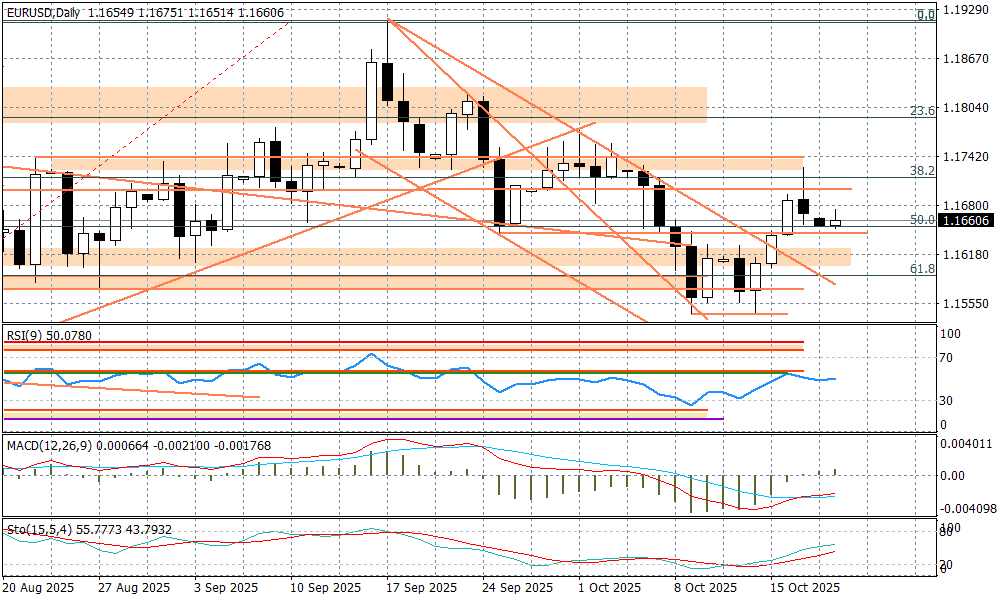Click the 50.0 Fibonacci level label
Viewport: 1000px width, 600px height.
[x=923, y=219]
